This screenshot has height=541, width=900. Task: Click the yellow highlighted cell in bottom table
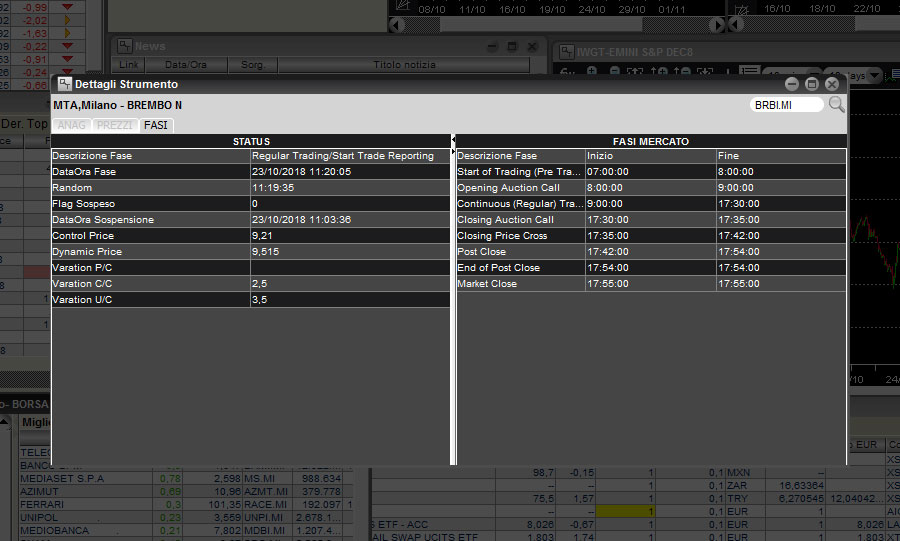click(x=625, y=511)
